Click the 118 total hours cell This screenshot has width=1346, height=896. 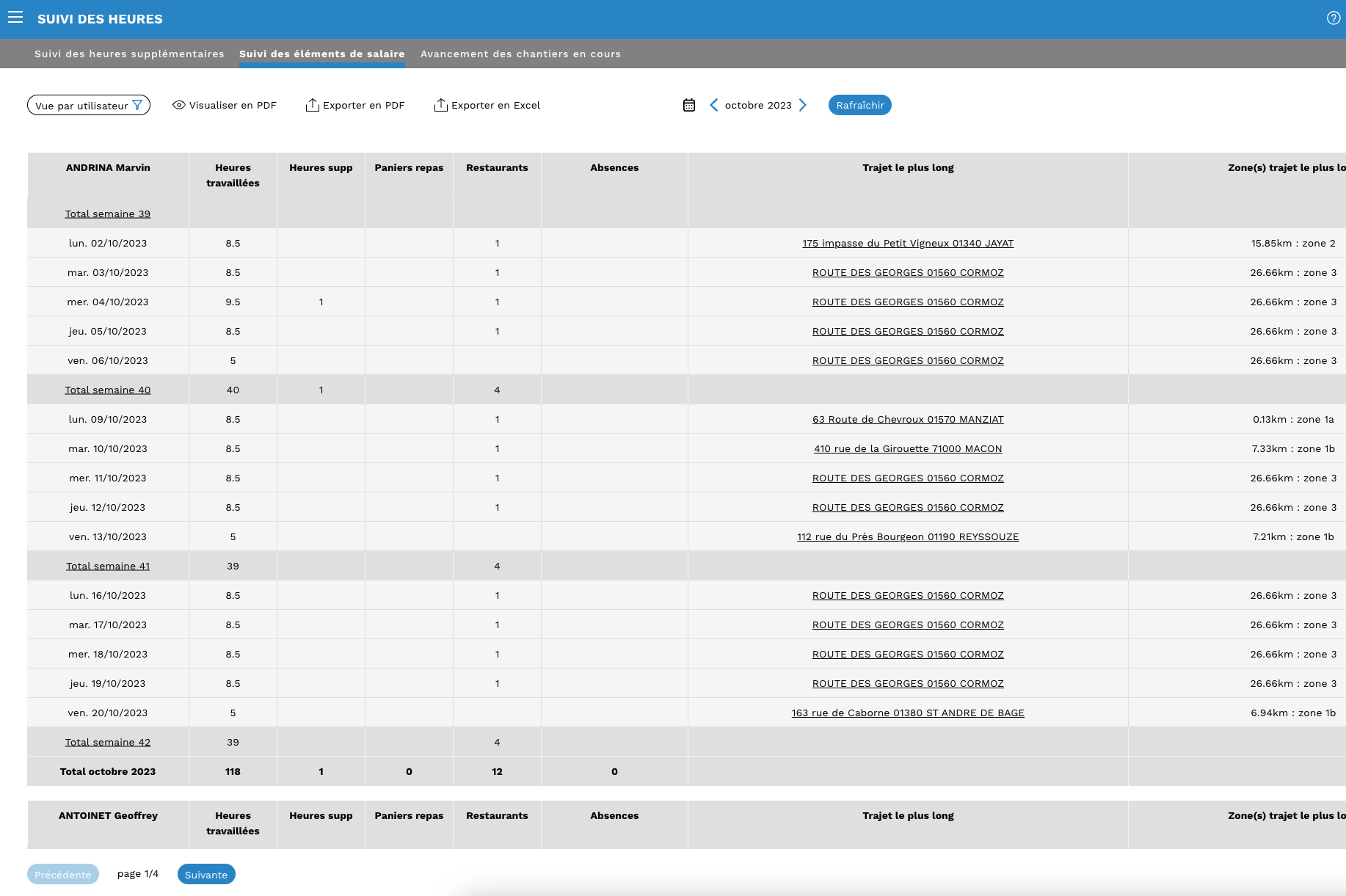[233, 771]
